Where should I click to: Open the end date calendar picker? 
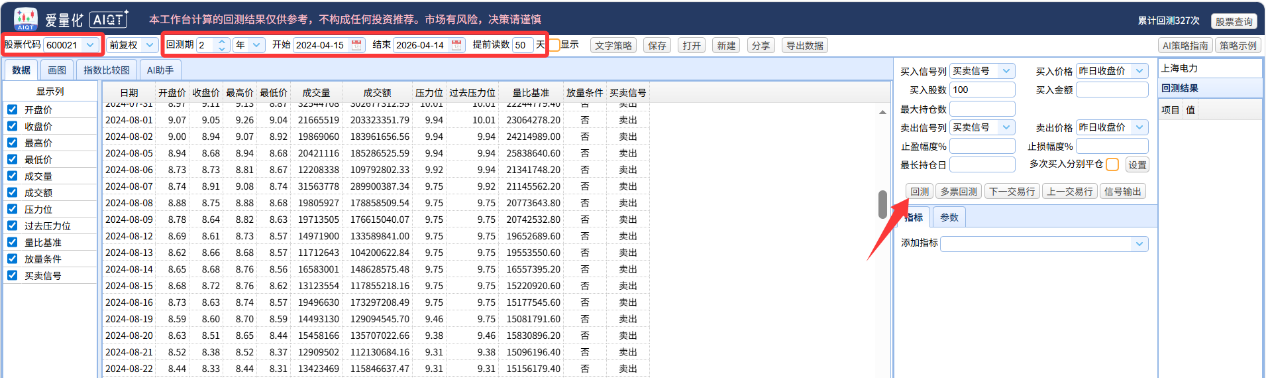[457, 45]
